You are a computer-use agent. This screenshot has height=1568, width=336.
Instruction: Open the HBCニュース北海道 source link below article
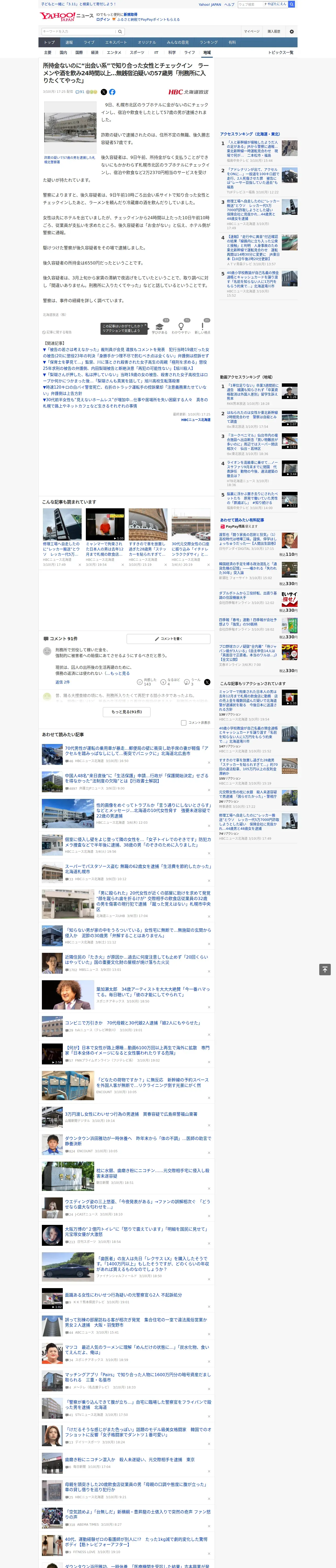tap(196, 419)
